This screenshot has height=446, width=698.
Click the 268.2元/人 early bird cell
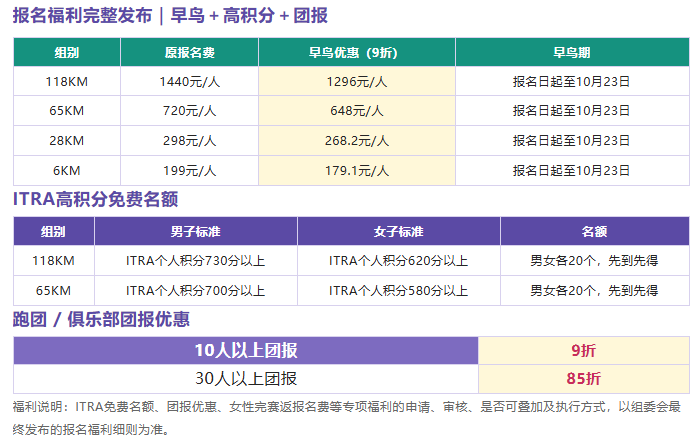(357, 141)
